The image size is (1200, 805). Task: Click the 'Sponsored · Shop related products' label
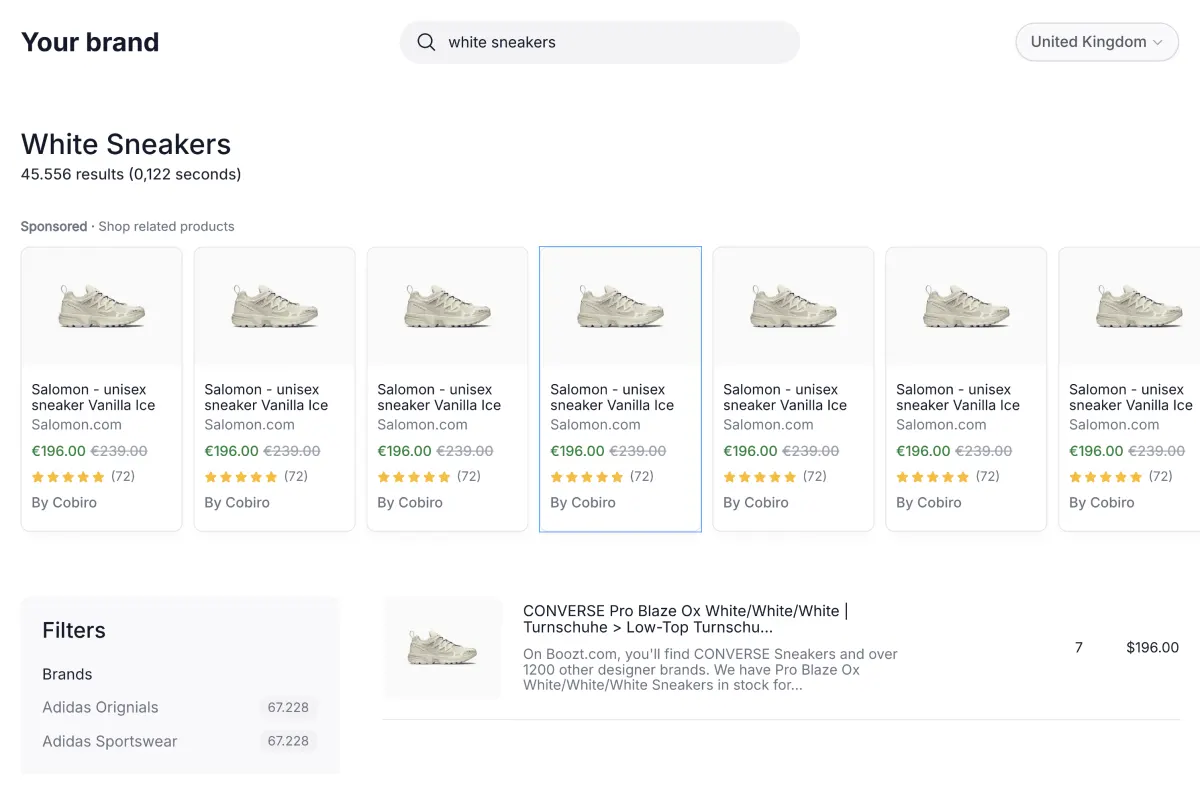click(x=127, y=226)
